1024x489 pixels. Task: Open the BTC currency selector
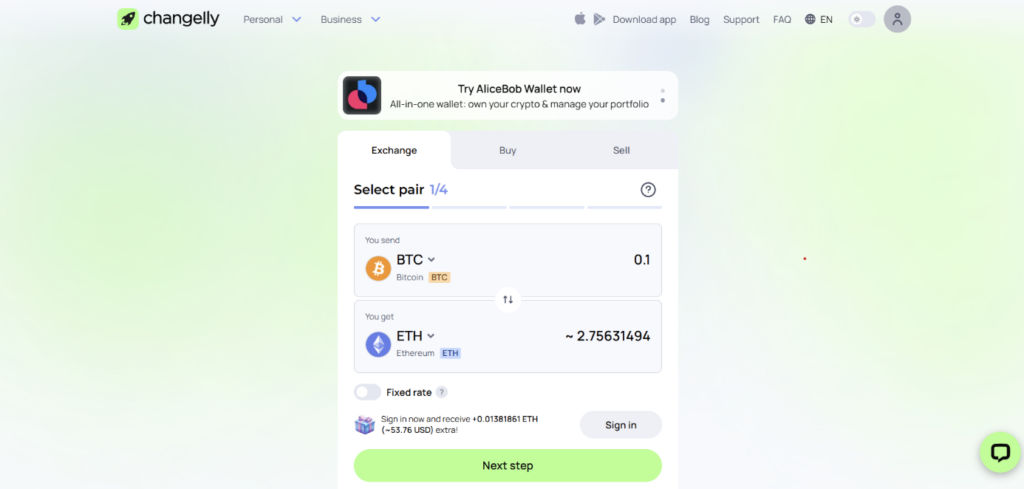coord(416,260)
